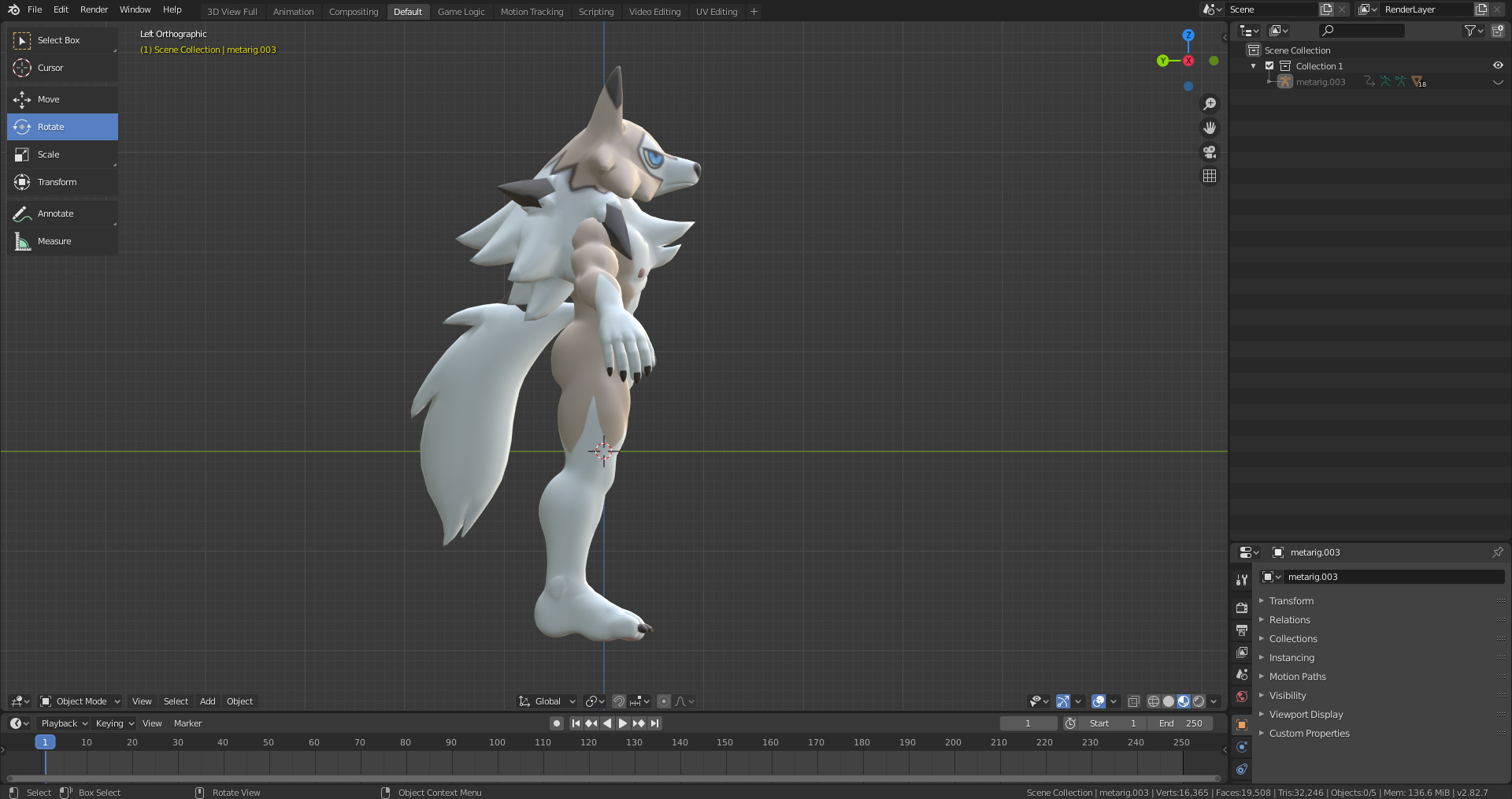Screen dimensions: 1512x799
Task: Play the animation in reverse
Action: [607, 723]
